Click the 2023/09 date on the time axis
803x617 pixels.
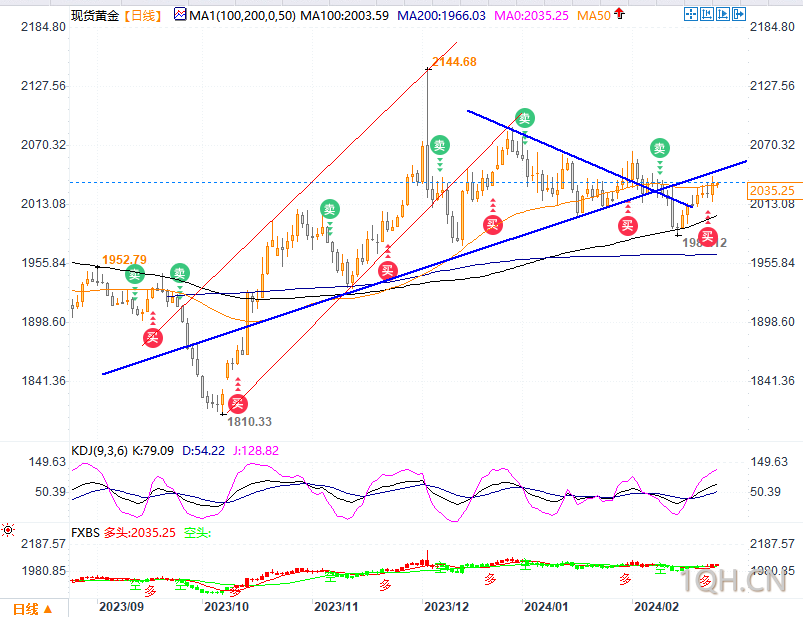click(121, 607)
